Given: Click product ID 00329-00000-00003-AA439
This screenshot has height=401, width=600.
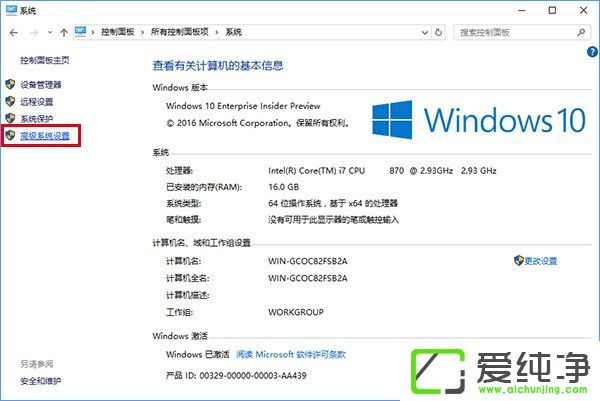Looking at the screenshot, I should coord(253,376).
